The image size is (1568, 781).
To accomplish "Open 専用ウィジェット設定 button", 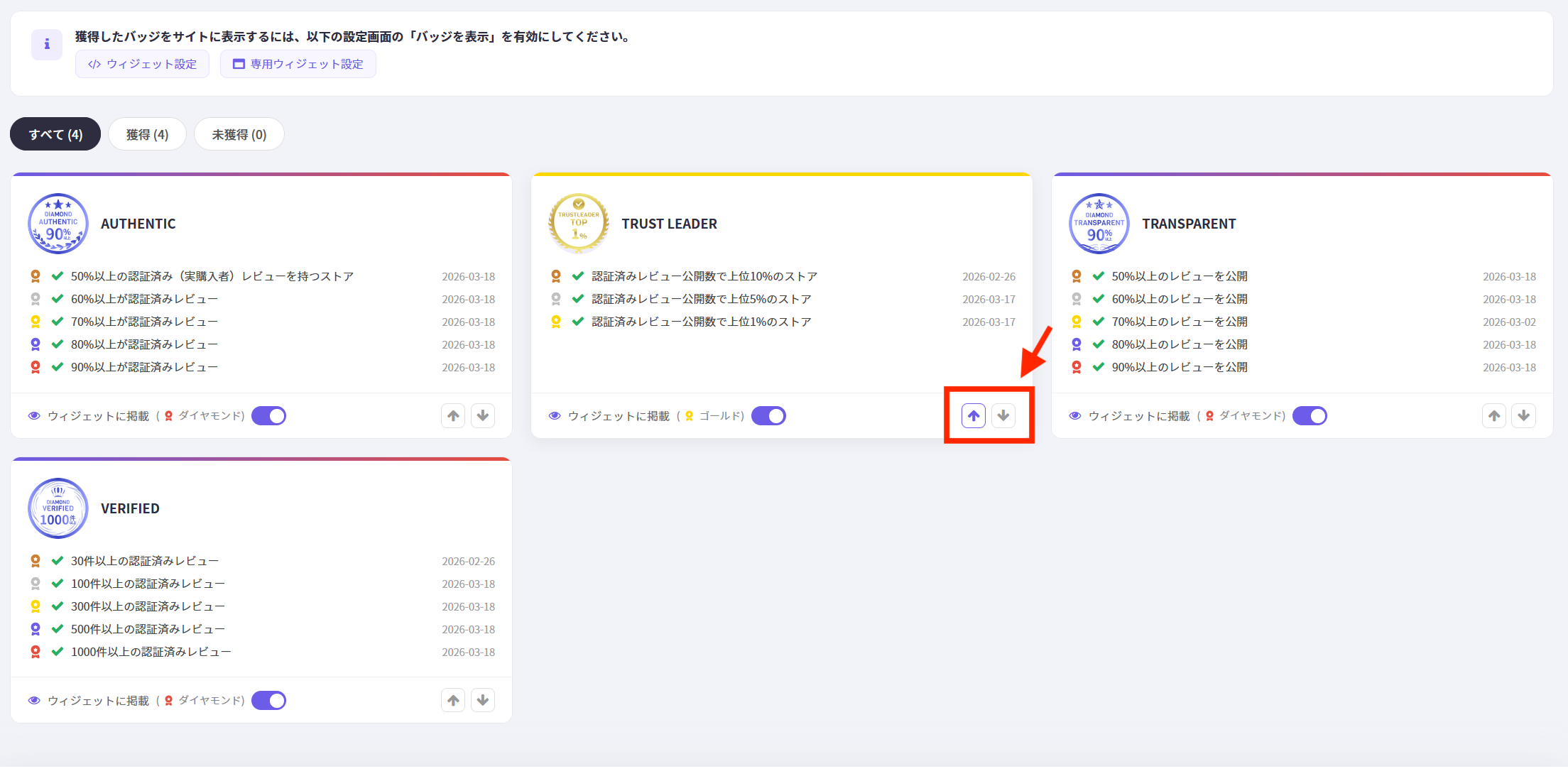I will point(298,64).
